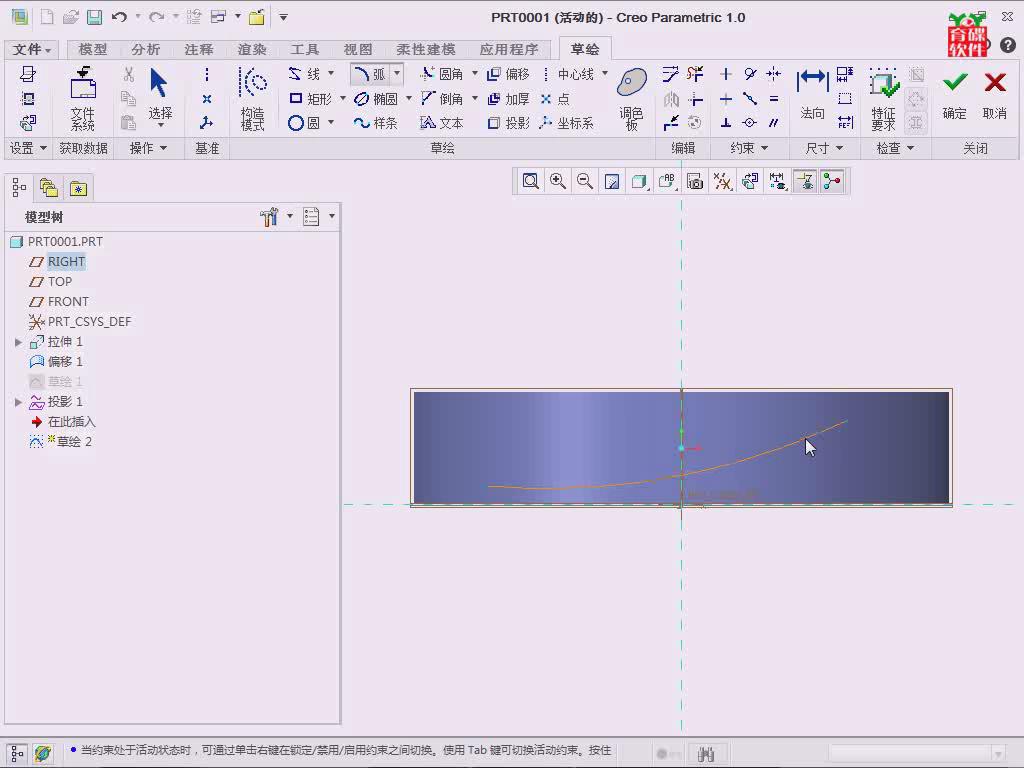Image resolution: width=1024 pixels, height=768 pixels.
Task: Click the yellow Close window icon in the quick access toolbar
Action: click(x=257, y=17)
